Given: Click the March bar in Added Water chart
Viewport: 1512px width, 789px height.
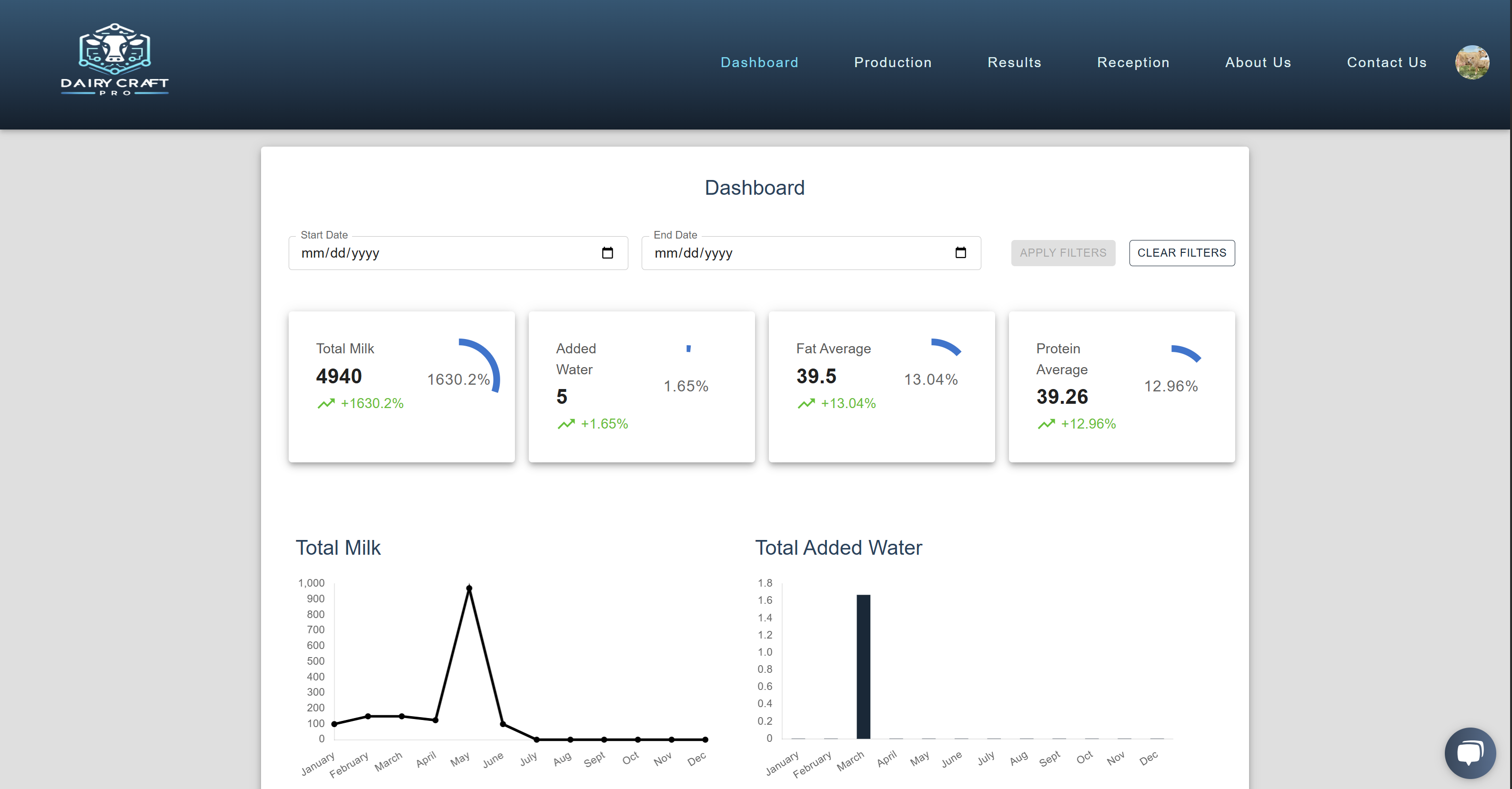Looking at the screenshot, I should (x=863, y=667).
